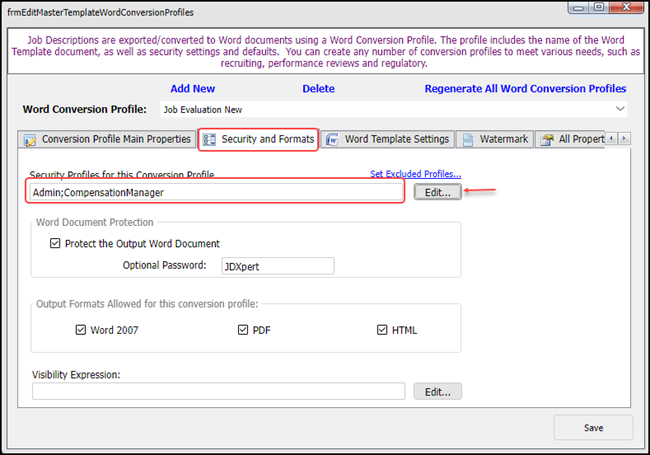The image size is (650, 455).
Task: Select the Security and Formats tab
Action: click(258, 139)
